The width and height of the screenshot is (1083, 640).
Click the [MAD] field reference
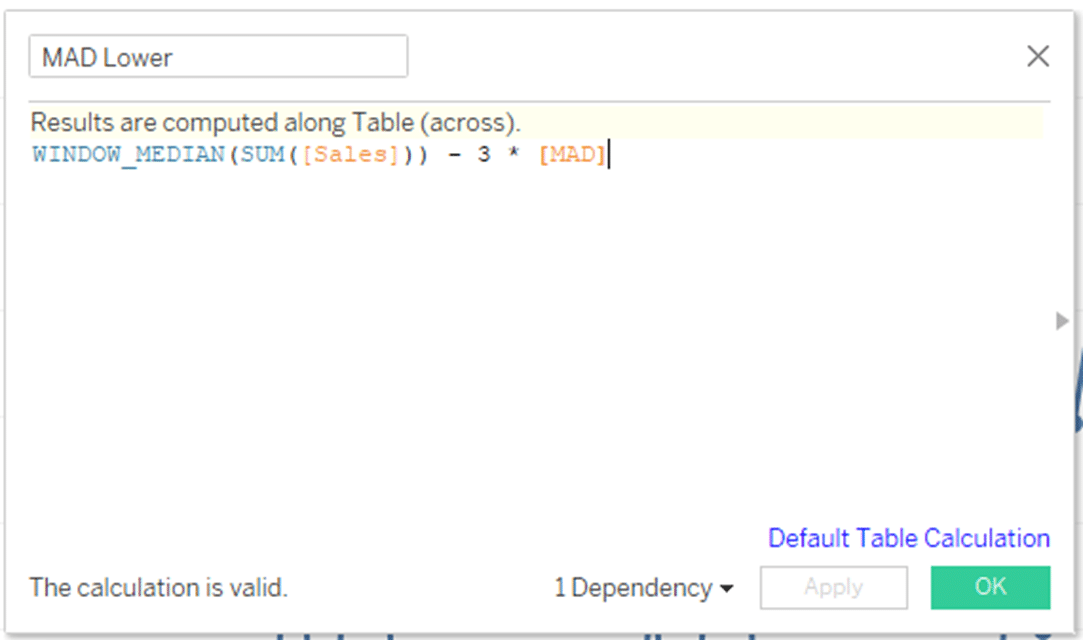pyautogui.click(x=572, y=154)
